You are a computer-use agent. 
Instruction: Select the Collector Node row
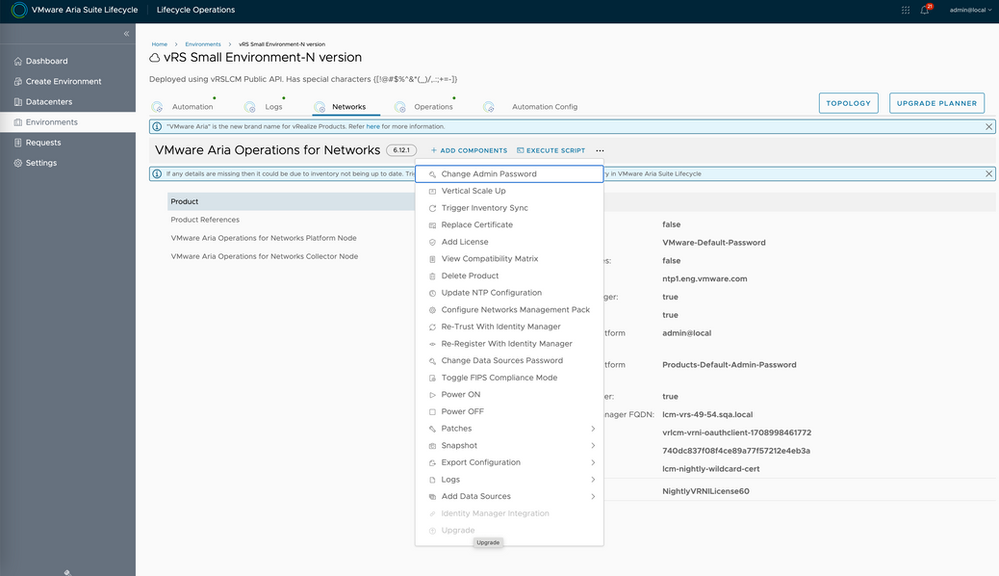[291, 256]
